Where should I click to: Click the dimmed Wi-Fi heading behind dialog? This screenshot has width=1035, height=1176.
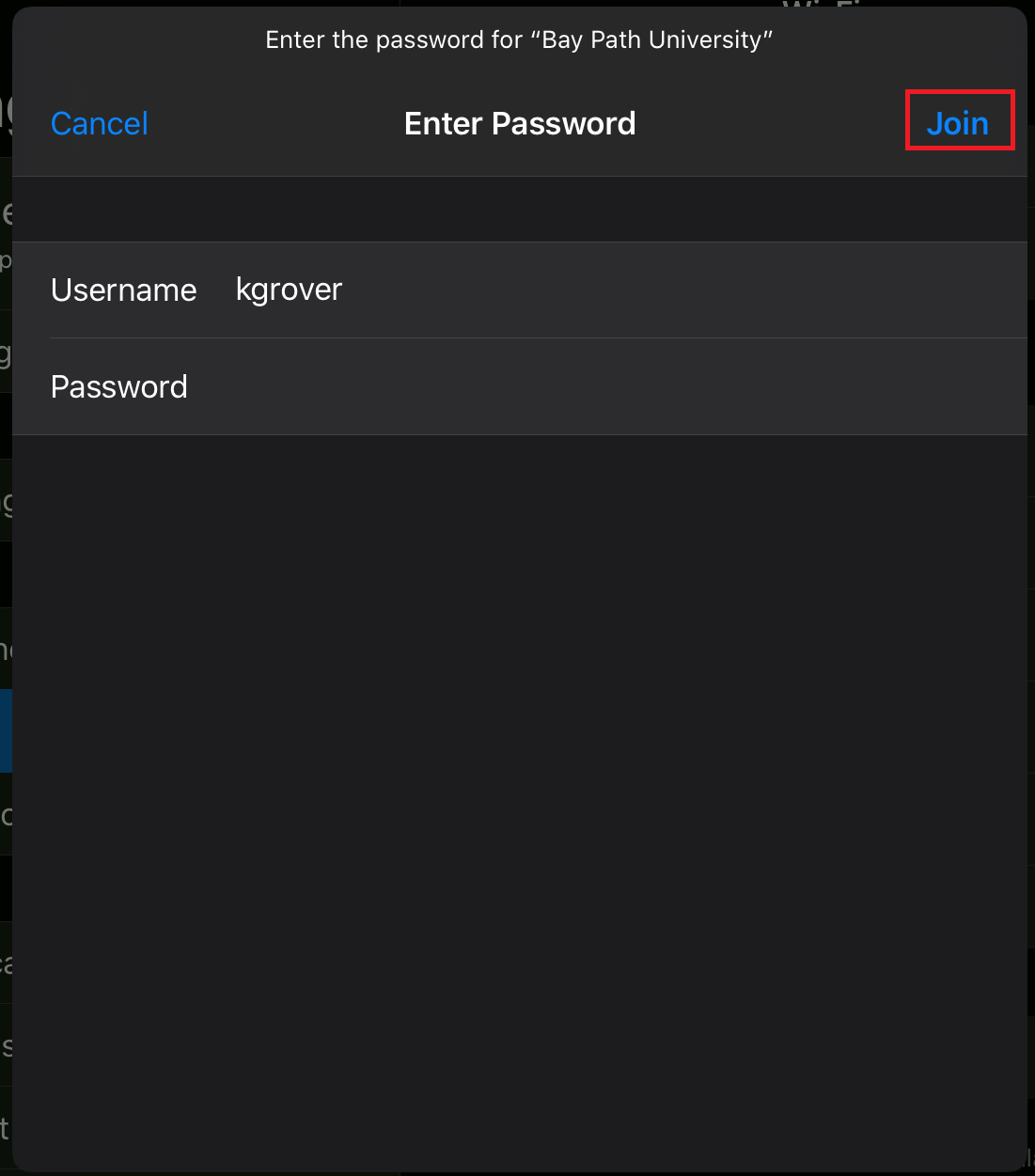click(x=823, y=5)
